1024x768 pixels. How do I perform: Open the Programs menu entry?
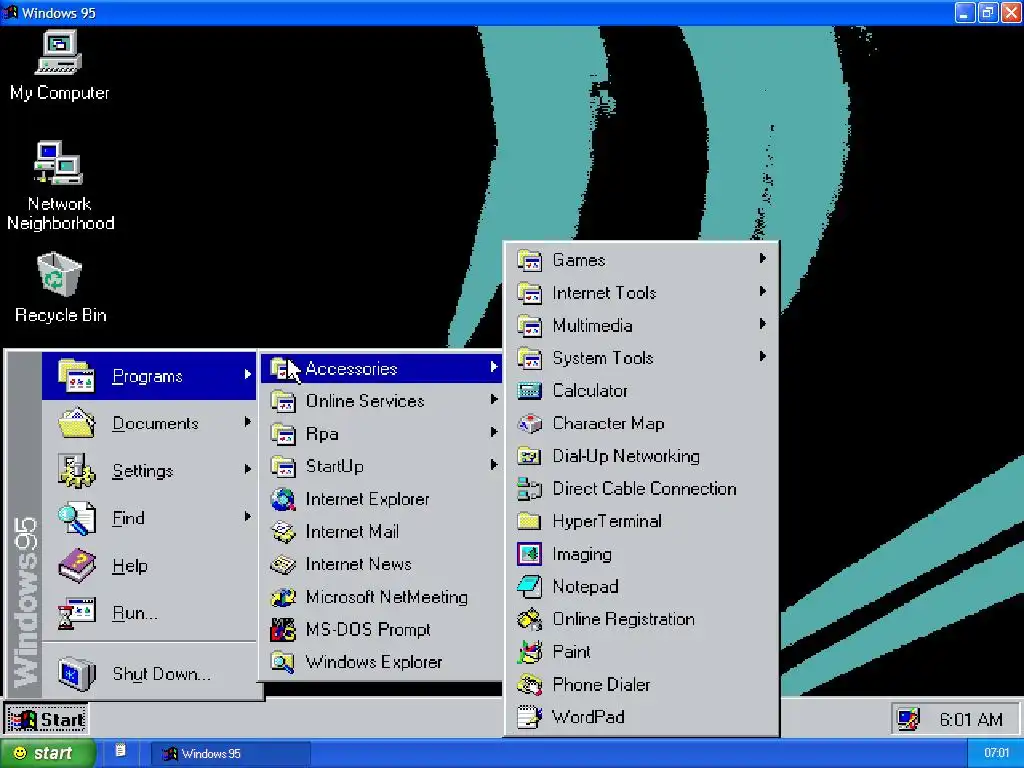(150, 376)
